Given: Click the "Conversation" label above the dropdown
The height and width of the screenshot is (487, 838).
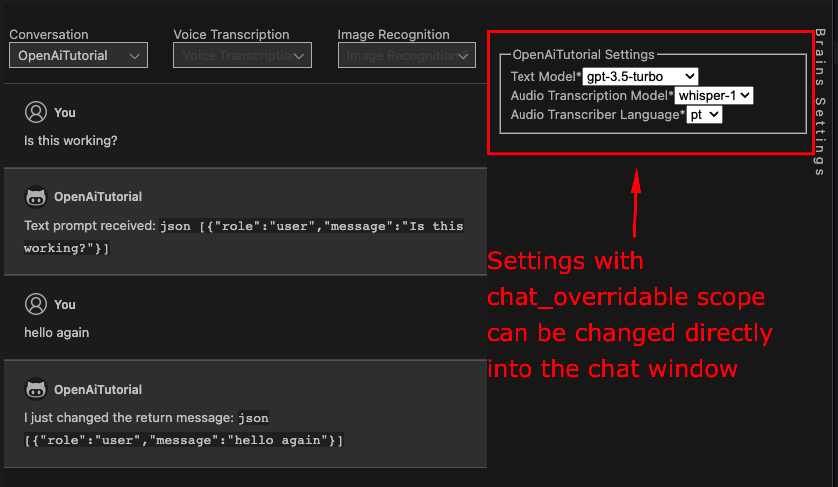Looking at the screenshot, I should pos(49,34).
